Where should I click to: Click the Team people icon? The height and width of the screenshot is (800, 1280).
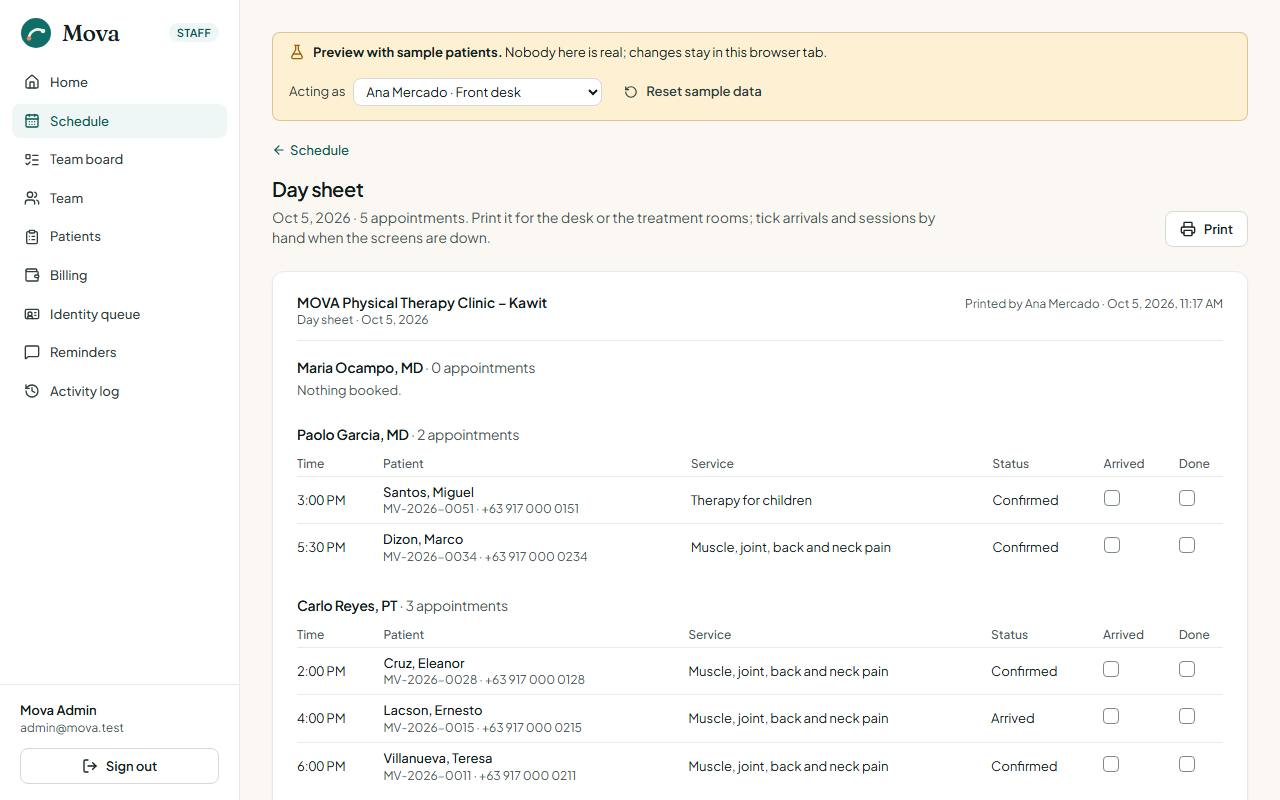pyautogui.click(x=32, y=198)
